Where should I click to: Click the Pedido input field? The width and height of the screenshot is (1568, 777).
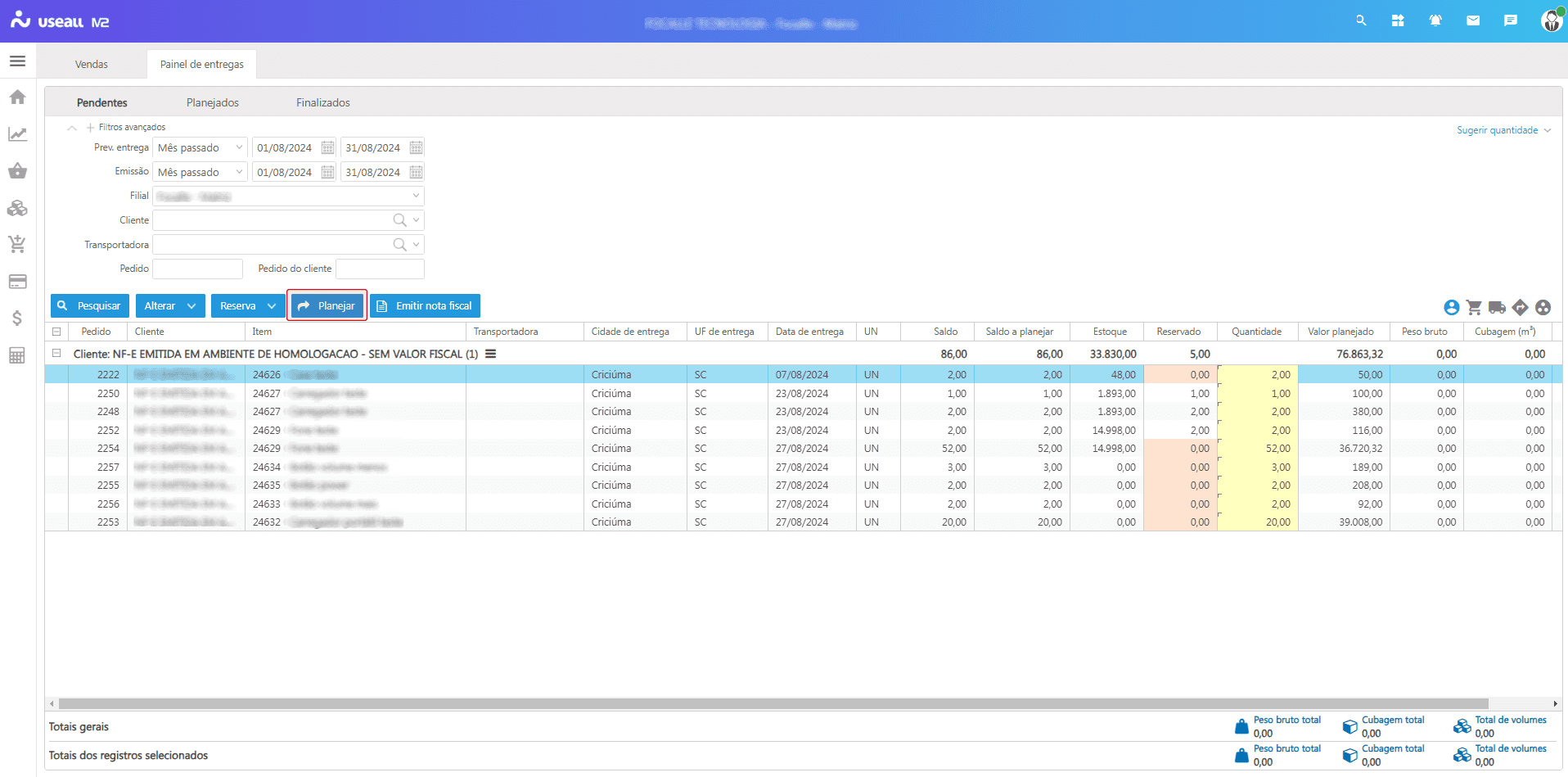coord(198,269)
